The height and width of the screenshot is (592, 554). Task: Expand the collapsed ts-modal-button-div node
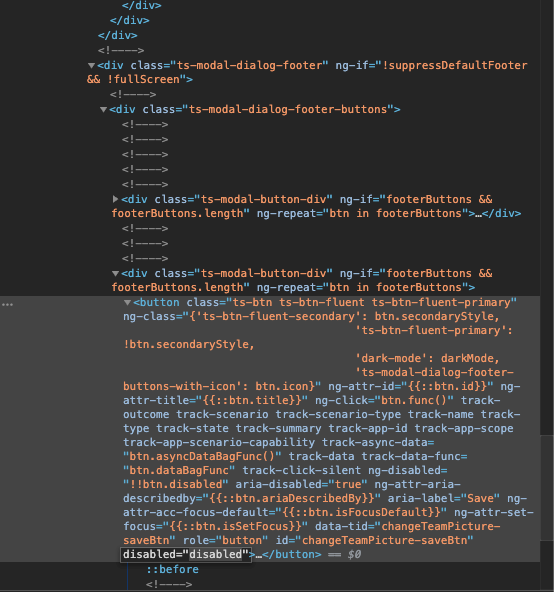(x=116, y=199)
